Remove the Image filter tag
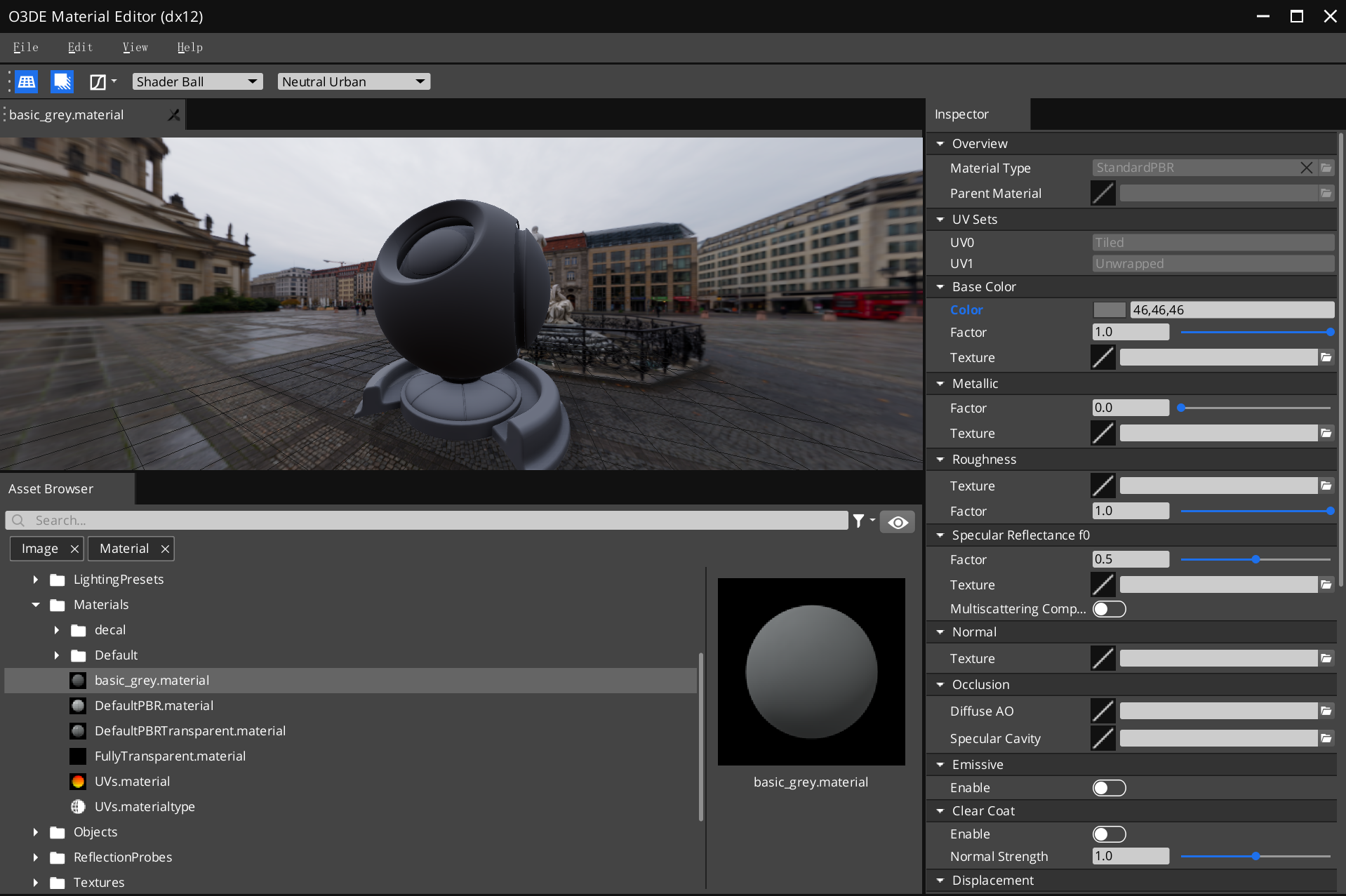This screenshot has height=896, width=1346. coord(74,549)
